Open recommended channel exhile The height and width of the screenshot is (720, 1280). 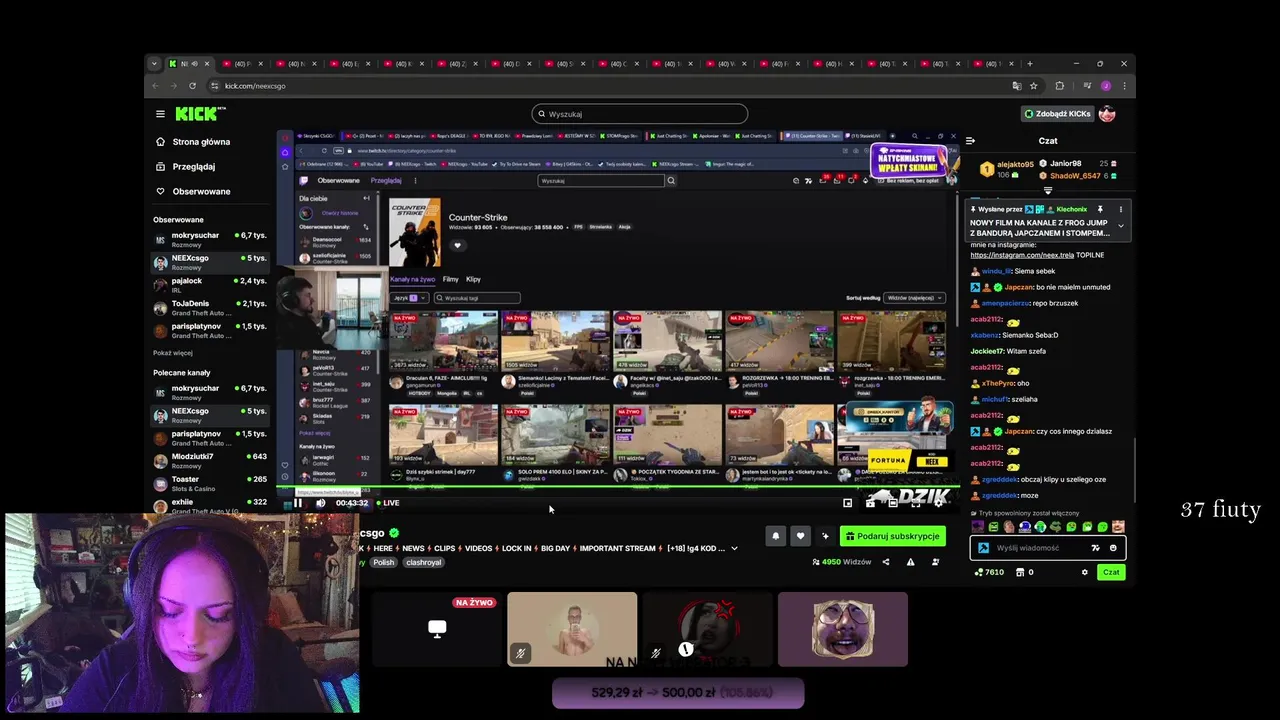coord(210,505)
